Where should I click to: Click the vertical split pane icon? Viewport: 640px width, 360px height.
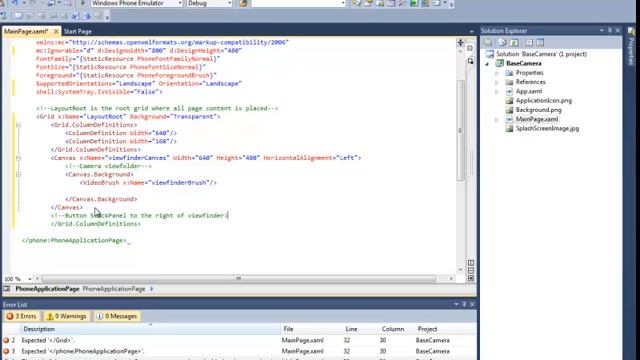(x=471, y=263)
